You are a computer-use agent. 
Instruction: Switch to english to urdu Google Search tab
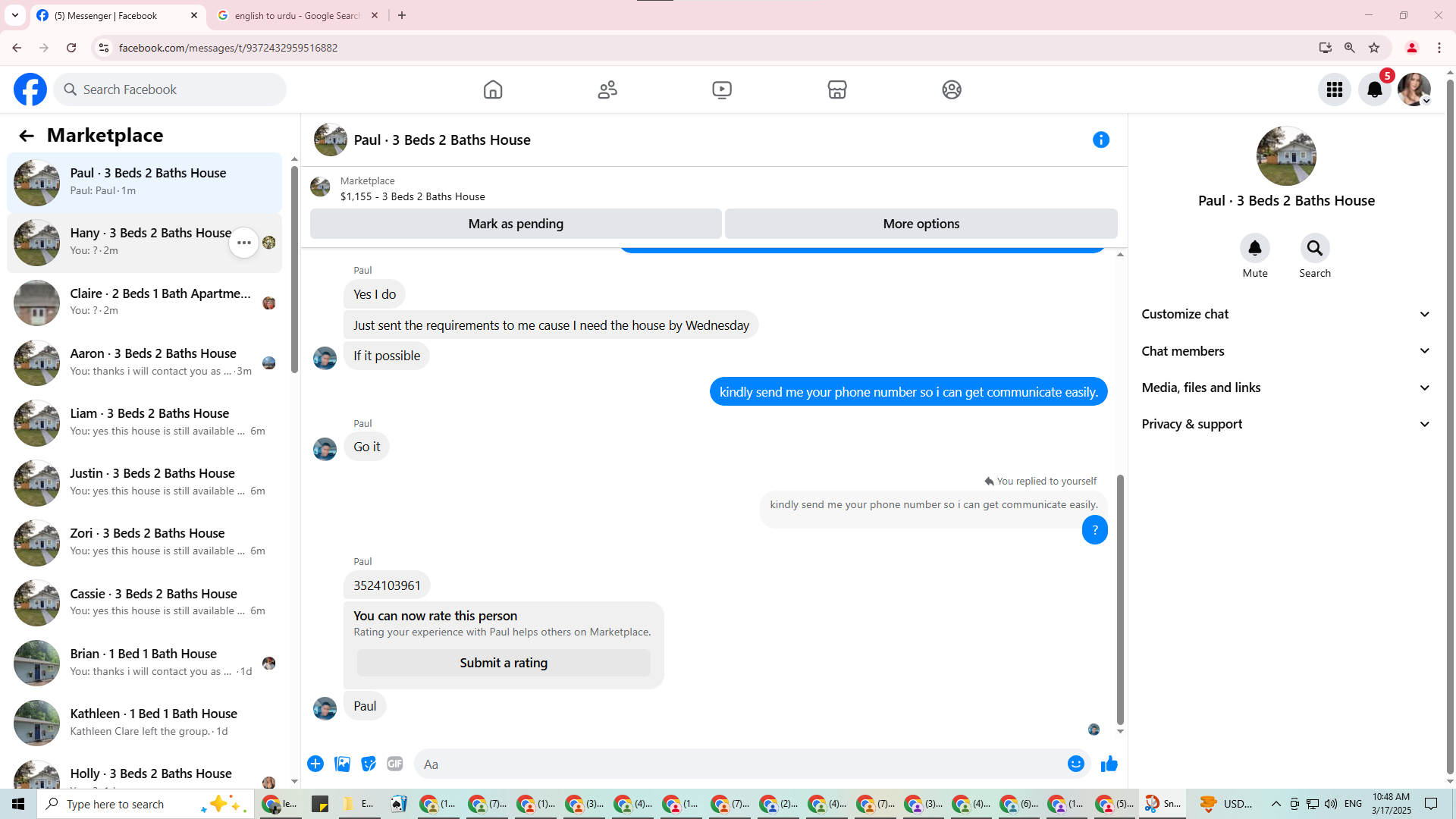[x=297, y=15]
